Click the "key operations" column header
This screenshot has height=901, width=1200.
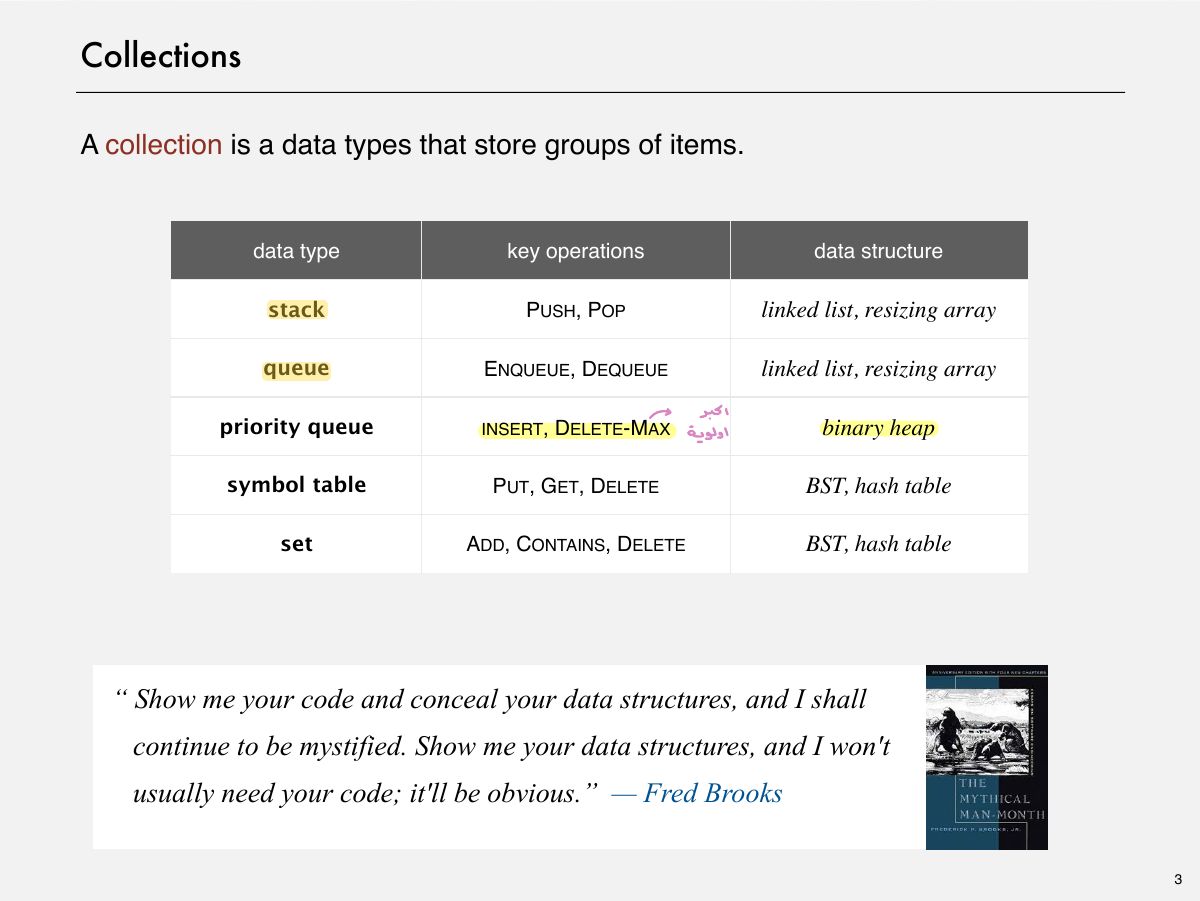(x=576, y=251)
